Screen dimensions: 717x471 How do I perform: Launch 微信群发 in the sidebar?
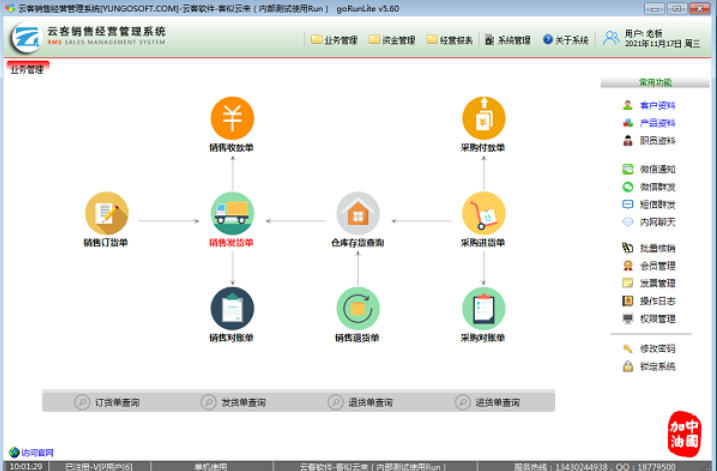[x=649, y=187]
